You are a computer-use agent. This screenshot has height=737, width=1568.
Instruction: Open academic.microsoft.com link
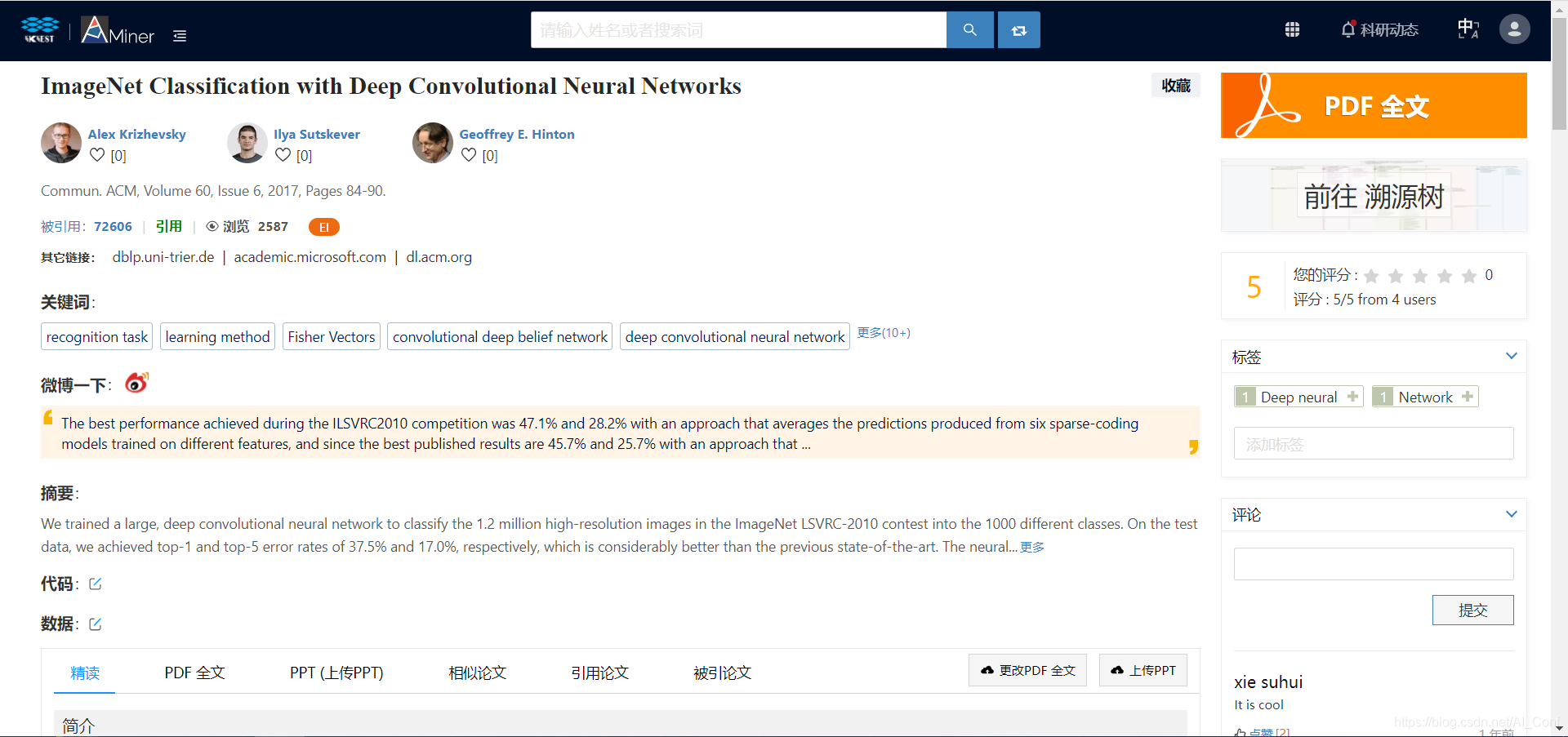pos(310,257)
